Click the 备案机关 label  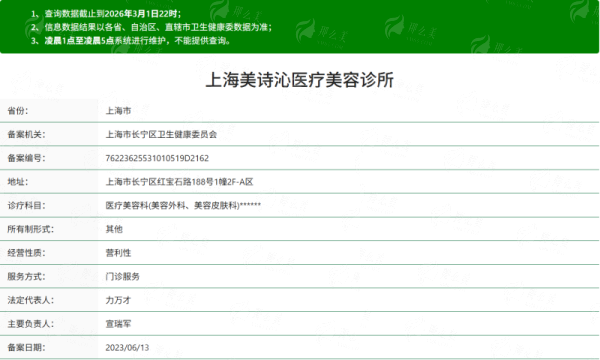[x=26, y=135]
